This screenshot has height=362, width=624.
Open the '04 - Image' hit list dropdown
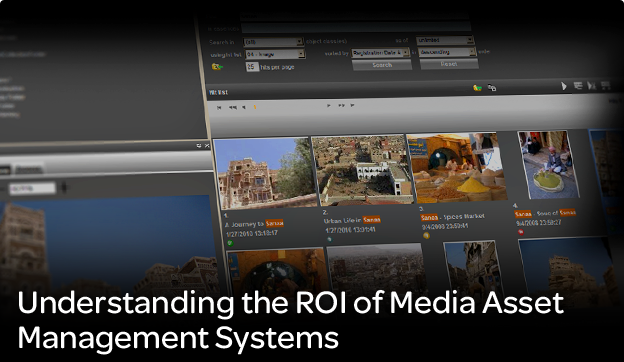275,54
